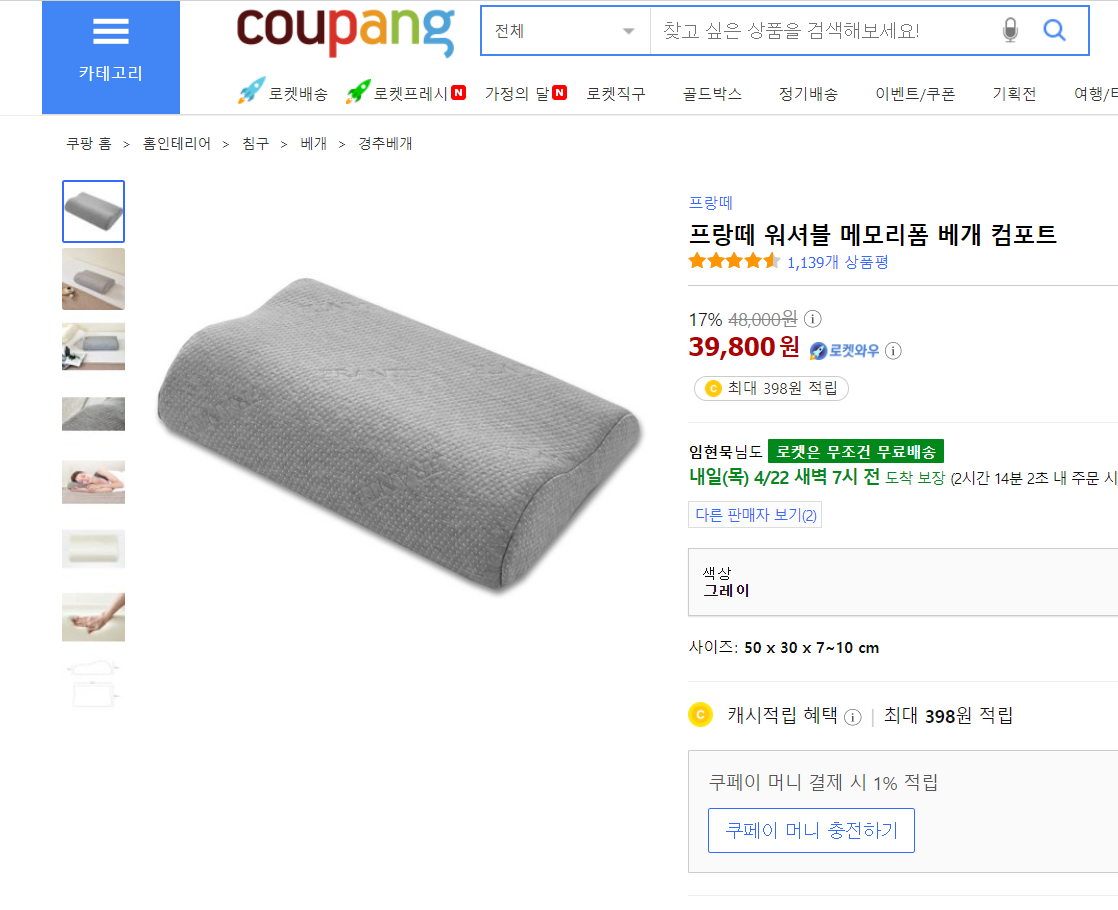Click the magnifier search icon
The height and width of the screenshot is (910, 1118).
click(1054, 30)
